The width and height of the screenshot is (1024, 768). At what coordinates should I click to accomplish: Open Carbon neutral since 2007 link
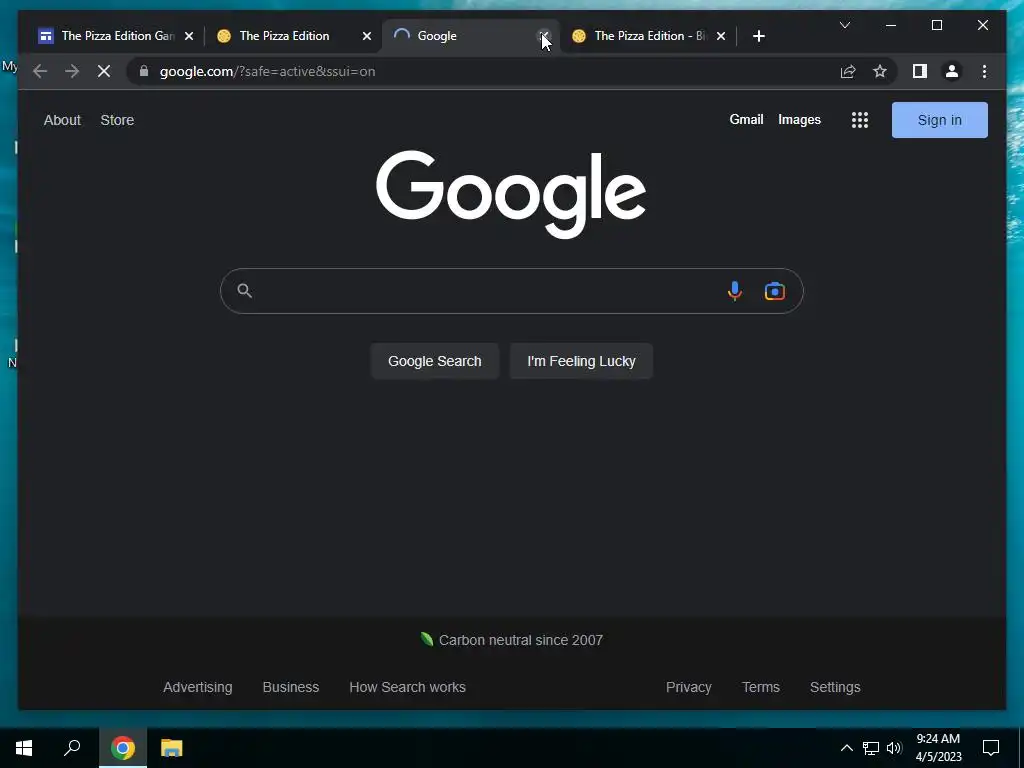pos(512,640)
